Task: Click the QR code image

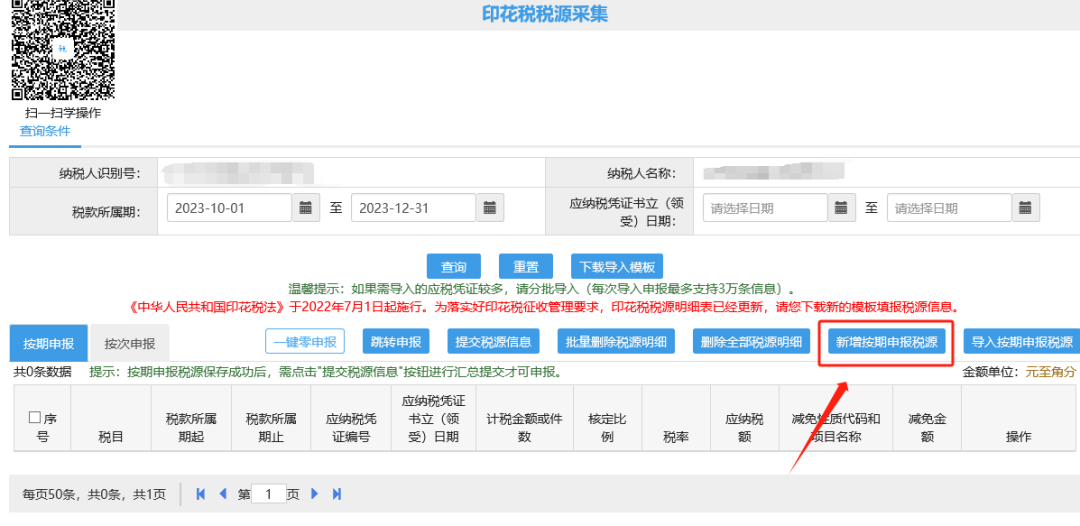Action: tap(63, 50)
